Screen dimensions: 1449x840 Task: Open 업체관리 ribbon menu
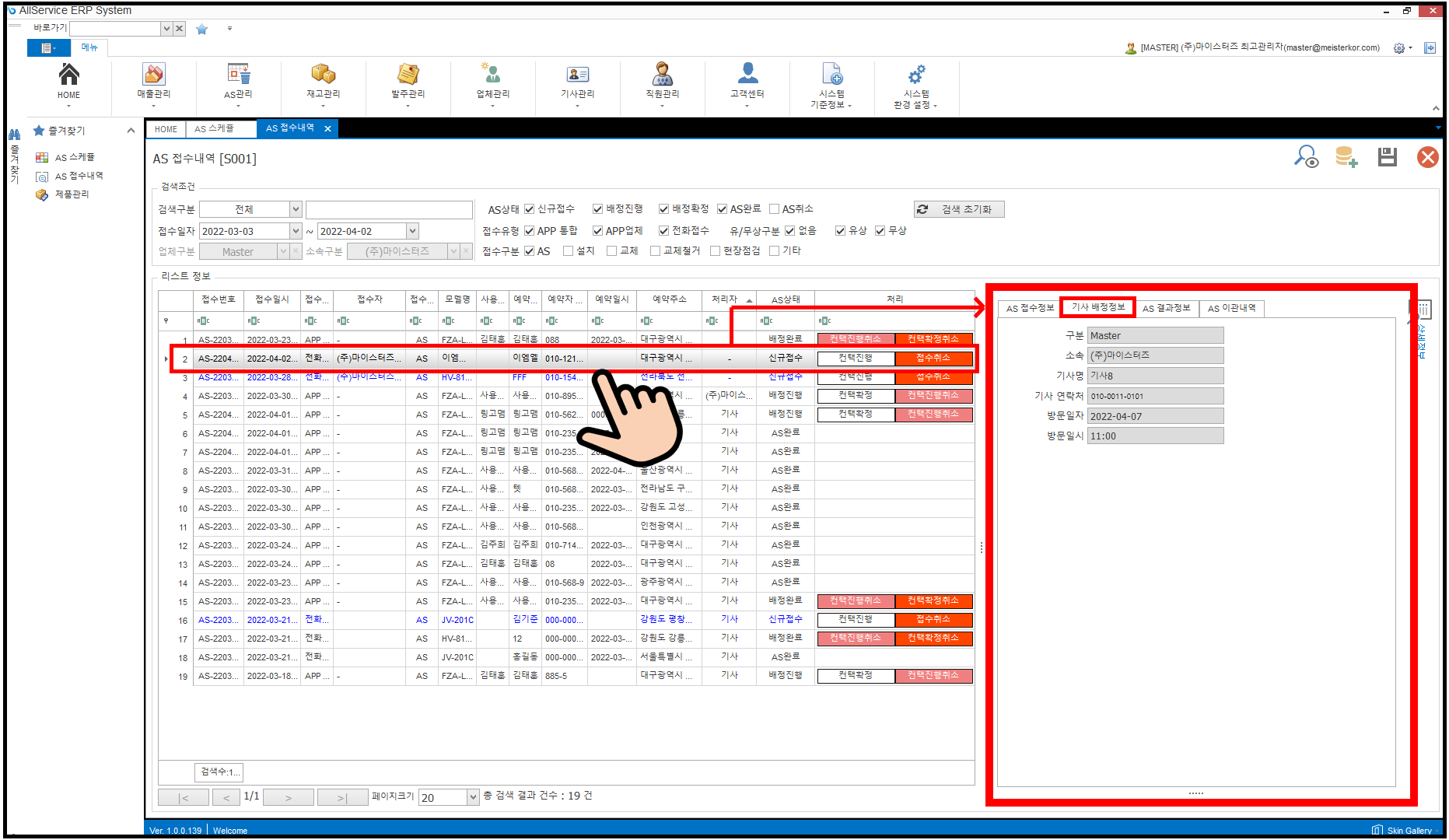492,83
